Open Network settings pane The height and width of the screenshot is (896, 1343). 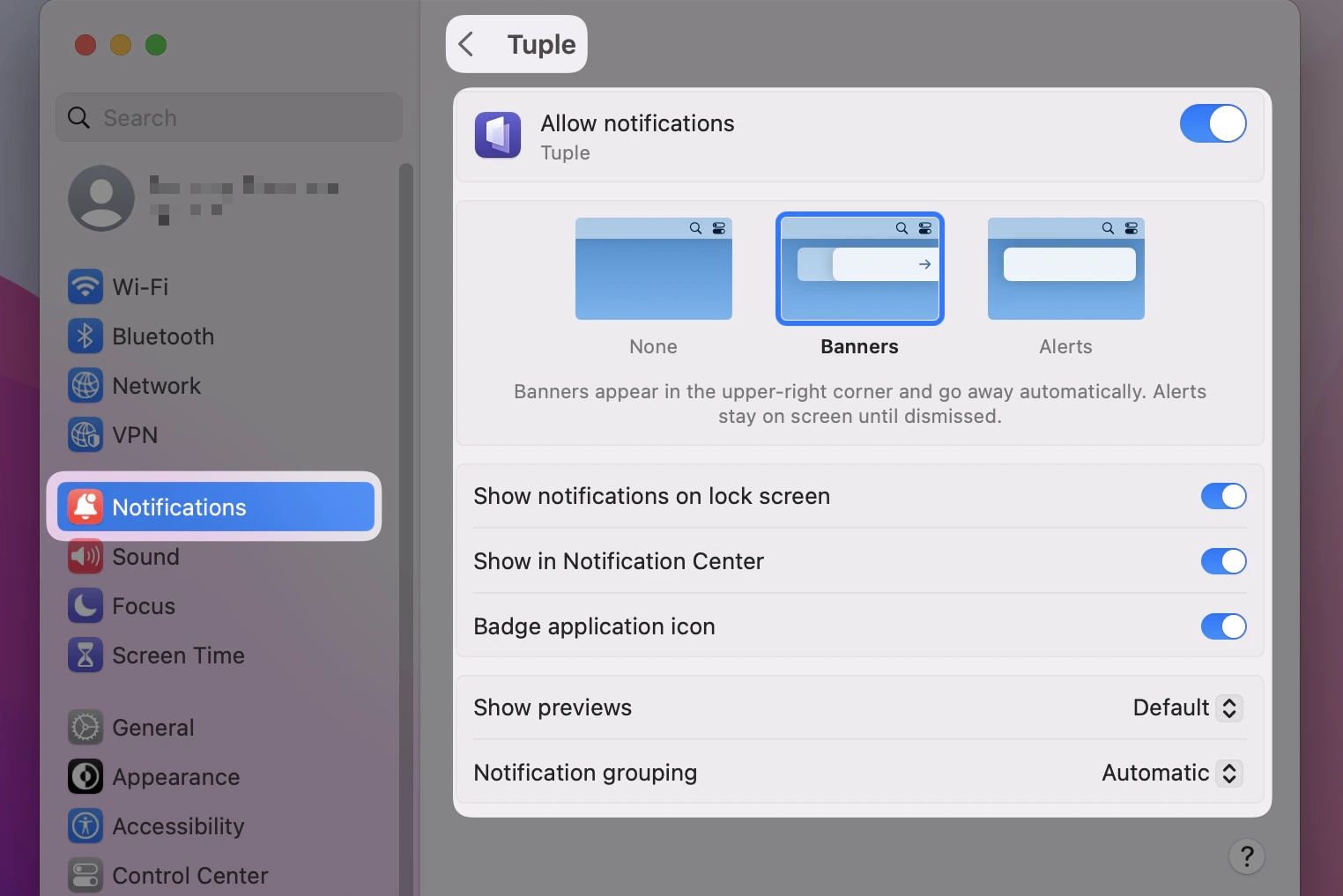(x=216, y=385)
